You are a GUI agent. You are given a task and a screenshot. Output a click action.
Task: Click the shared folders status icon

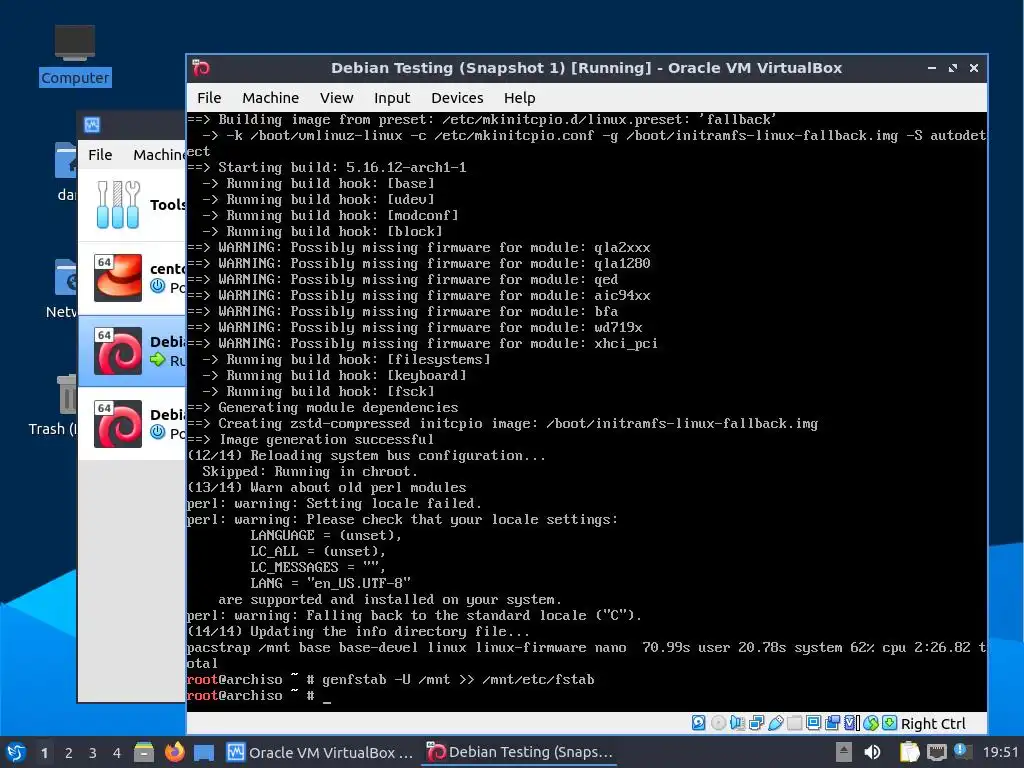click(794, 723)
